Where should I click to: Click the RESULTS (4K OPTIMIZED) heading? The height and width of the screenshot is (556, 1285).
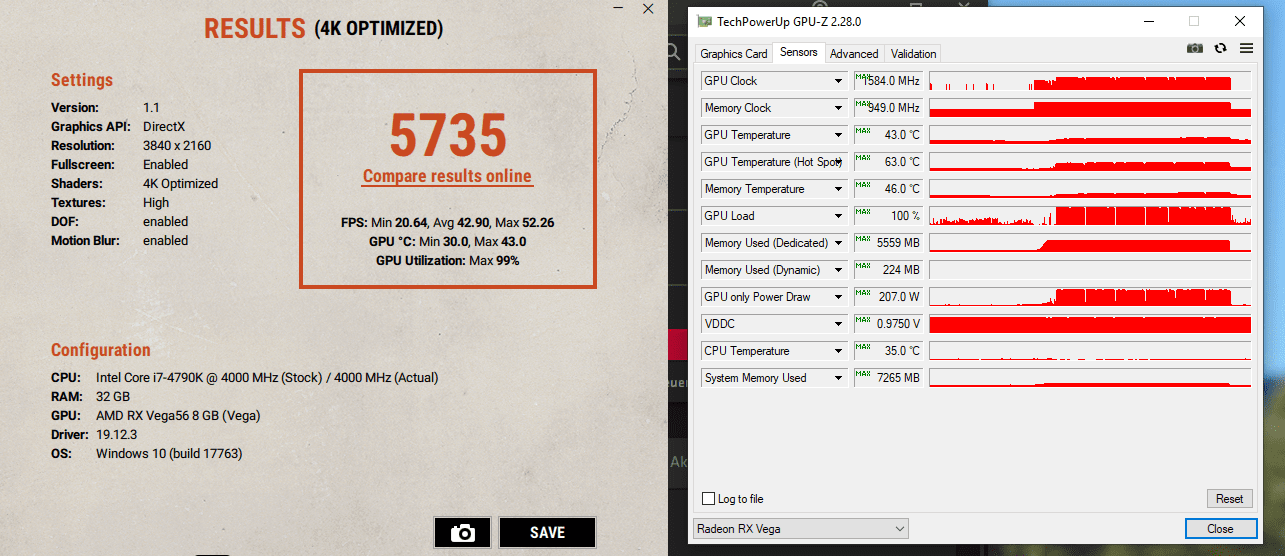pyautogui.click(x=323, y=29)
